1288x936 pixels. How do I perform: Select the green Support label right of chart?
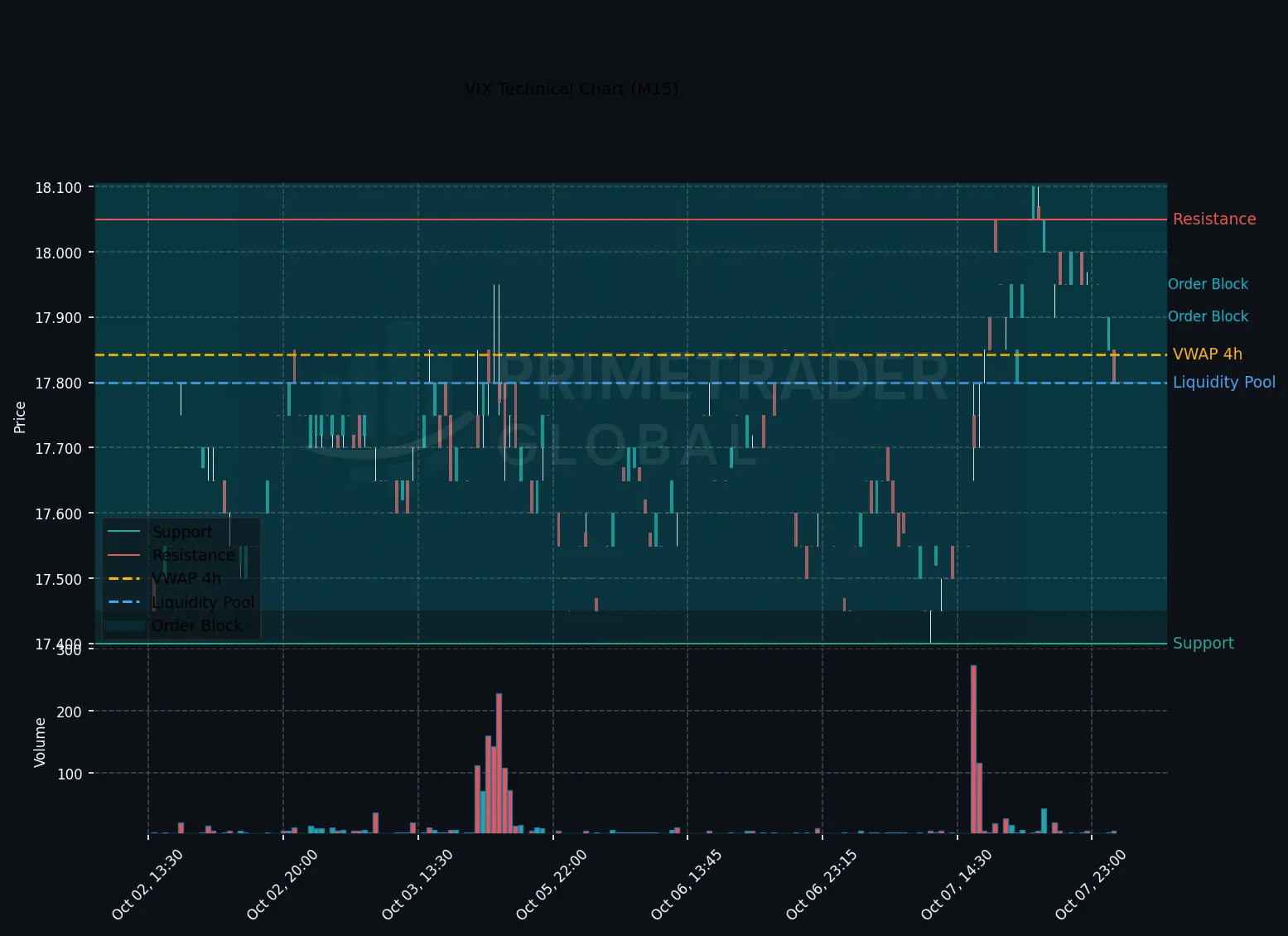pos(1204,643)
